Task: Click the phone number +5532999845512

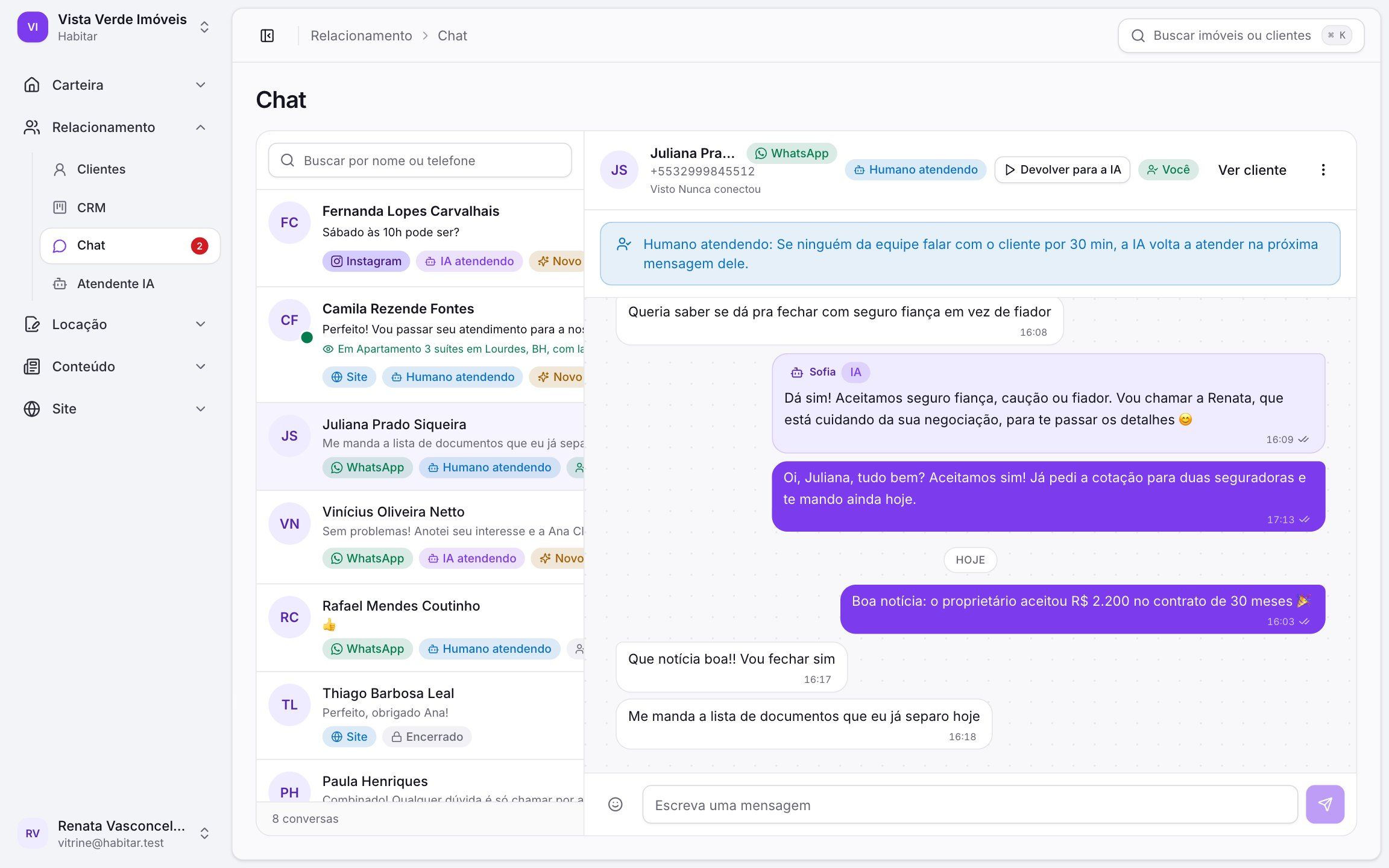Action: [x=702, y=171]
